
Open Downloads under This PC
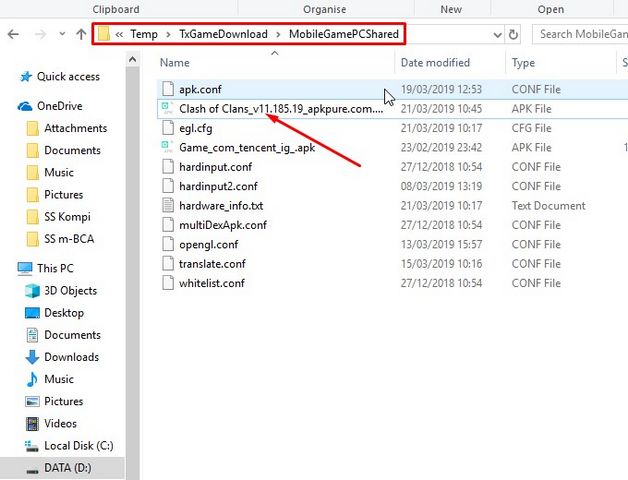click(71, 357)
